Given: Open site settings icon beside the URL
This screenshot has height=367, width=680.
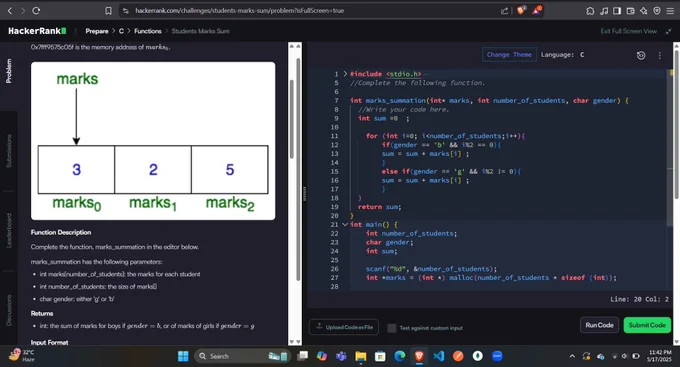Looking at the screenshot, I should 126,10.
